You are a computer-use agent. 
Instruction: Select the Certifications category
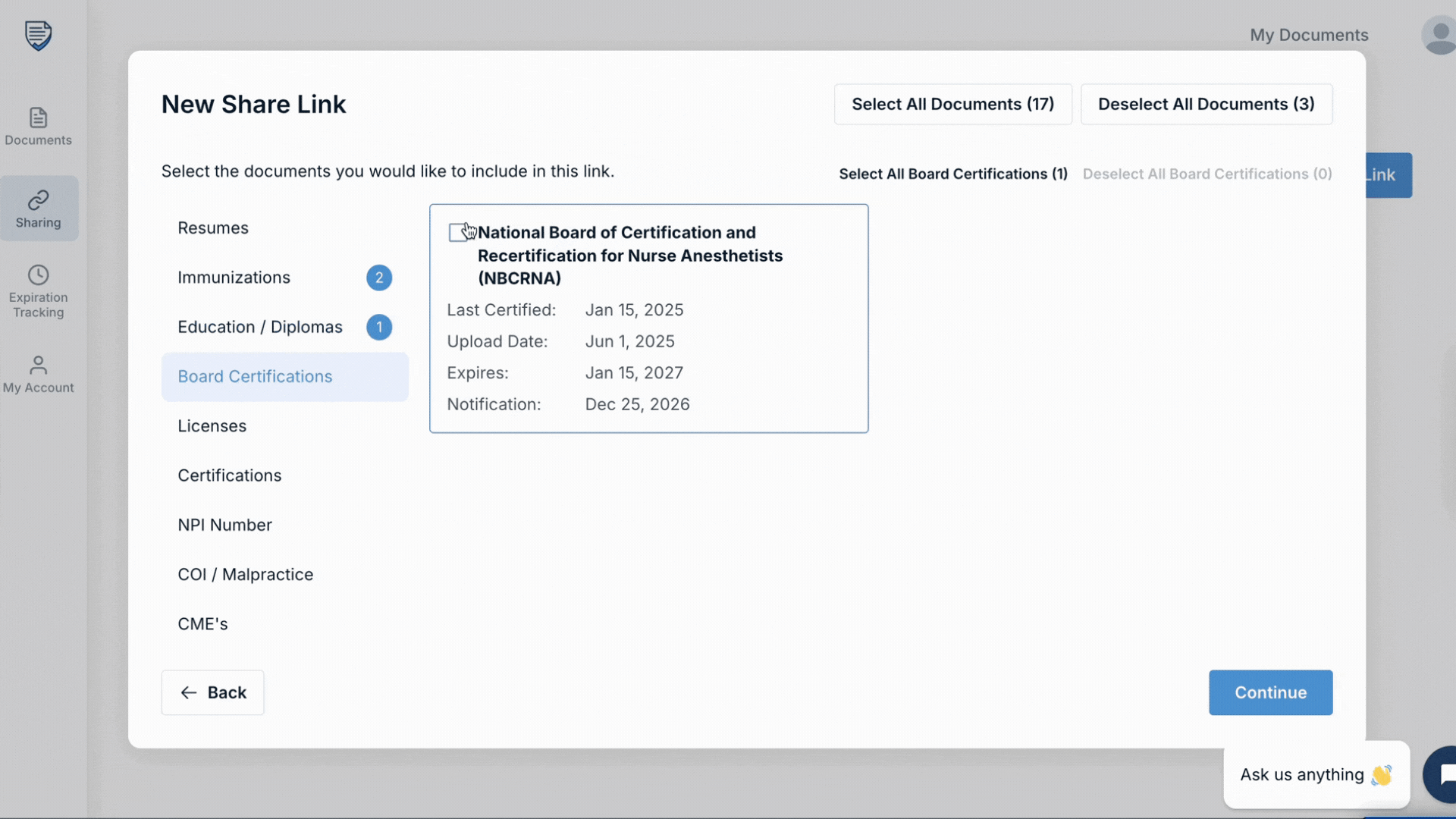tap(285, 475)
